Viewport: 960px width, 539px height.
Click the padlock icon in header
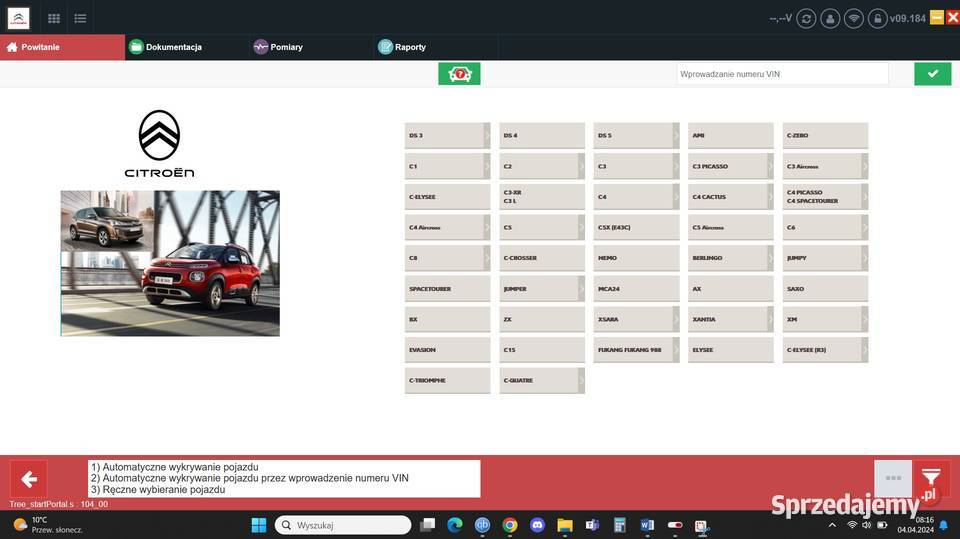click(877, 18)
